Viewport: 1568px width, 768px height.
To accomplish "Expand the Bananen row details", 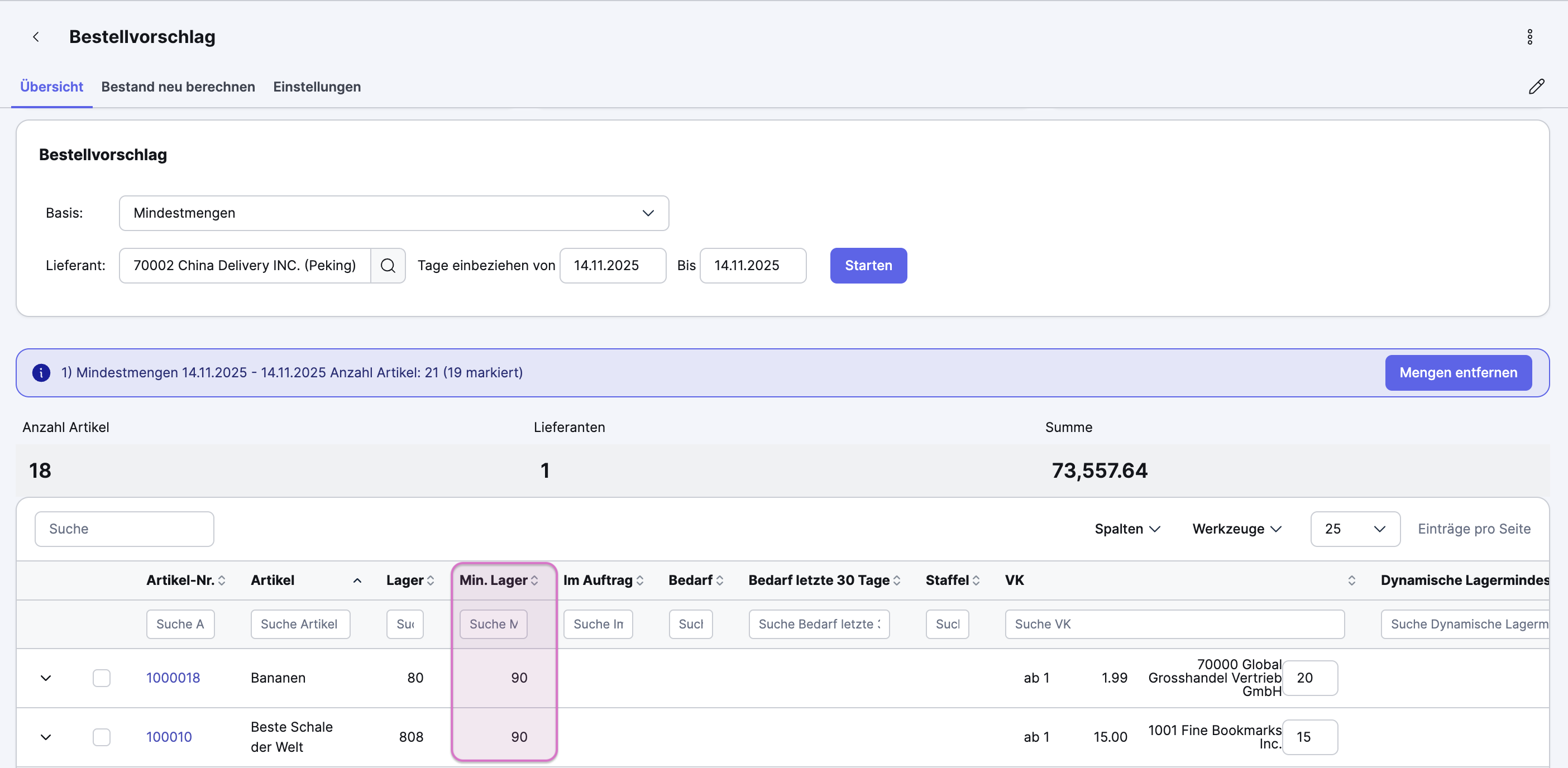I will click(46, 678).
